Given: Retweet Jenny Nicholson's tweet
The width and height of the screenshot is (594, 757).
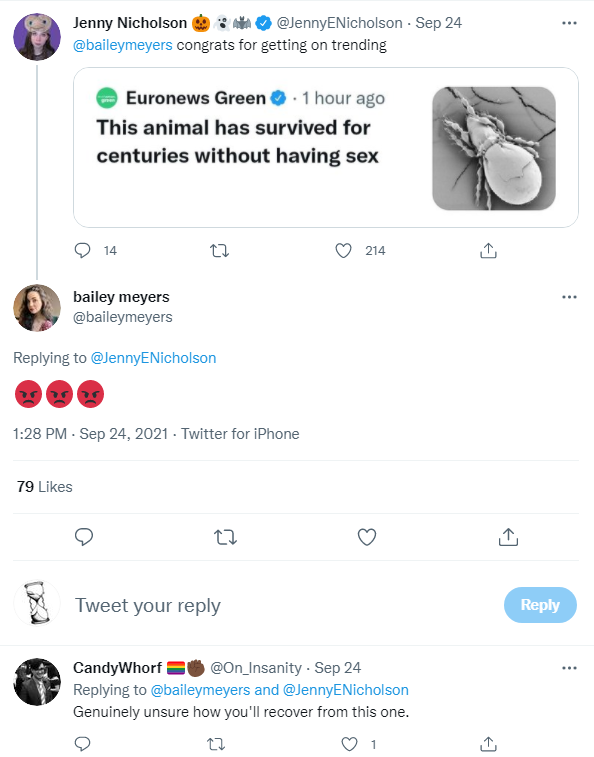Looking at the screenshot, I should tap(219, 251).
